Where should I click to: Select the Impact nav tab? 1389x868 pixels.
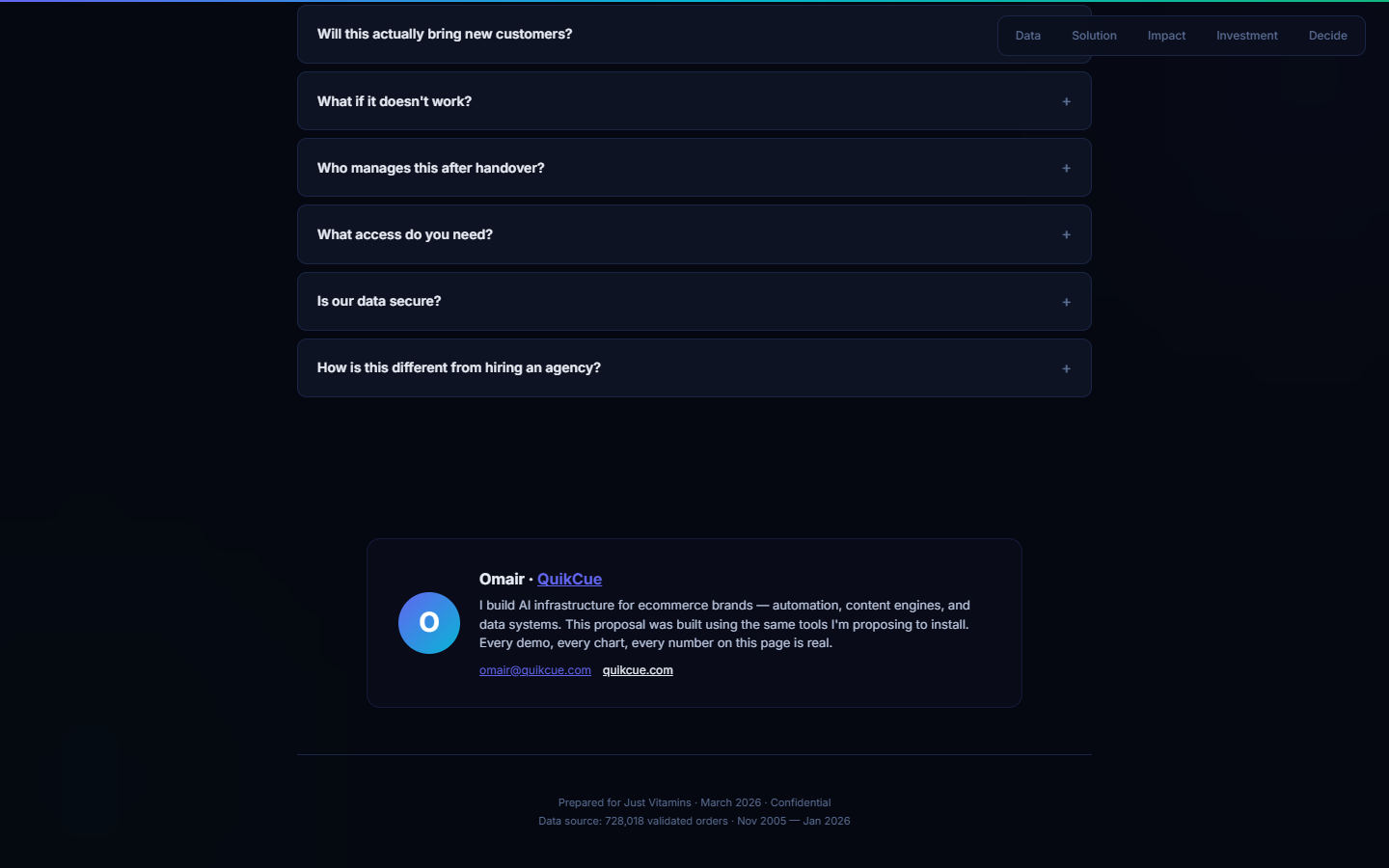(1166, 36)
